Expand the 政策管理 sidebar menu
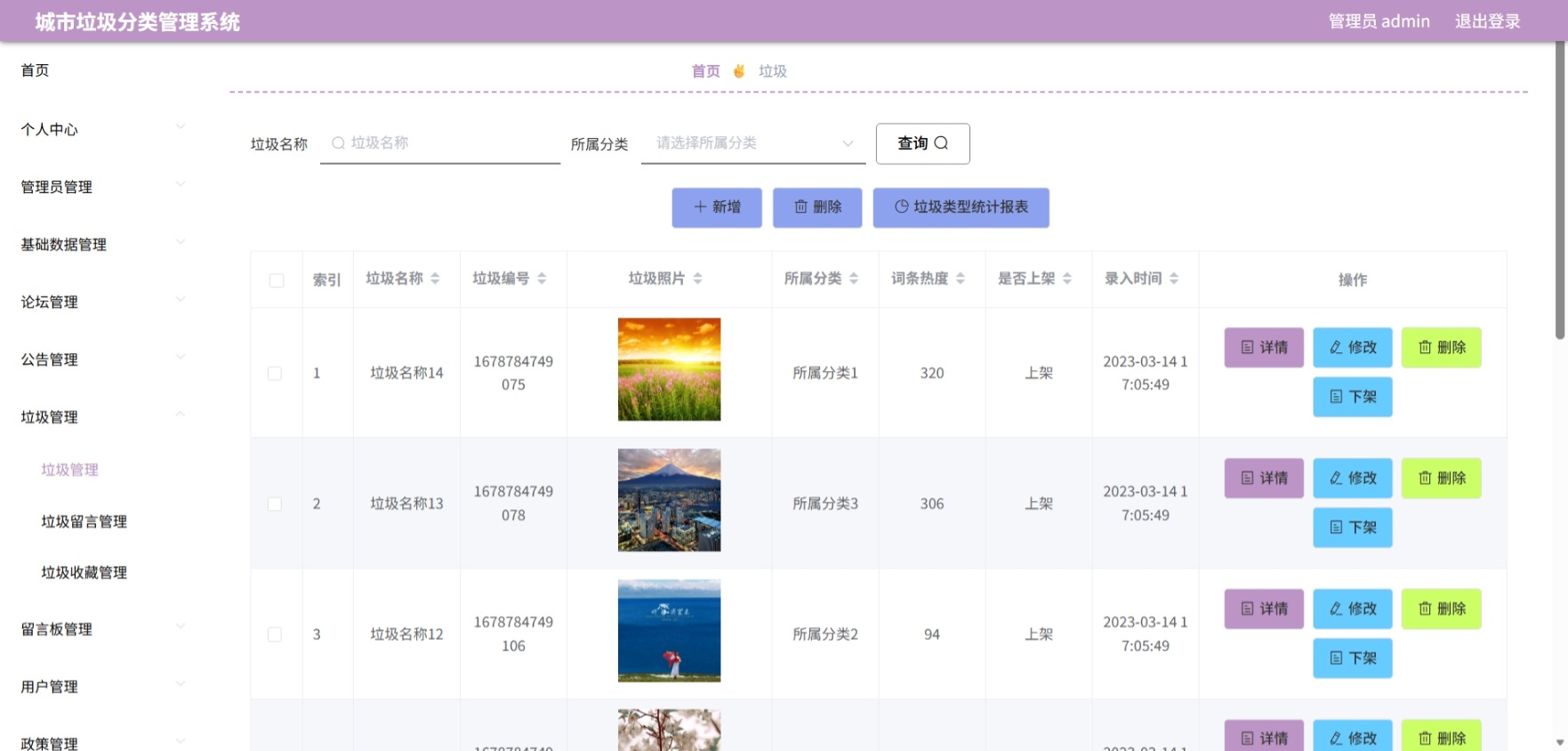The image size is (1568, 751). (103, 742)
